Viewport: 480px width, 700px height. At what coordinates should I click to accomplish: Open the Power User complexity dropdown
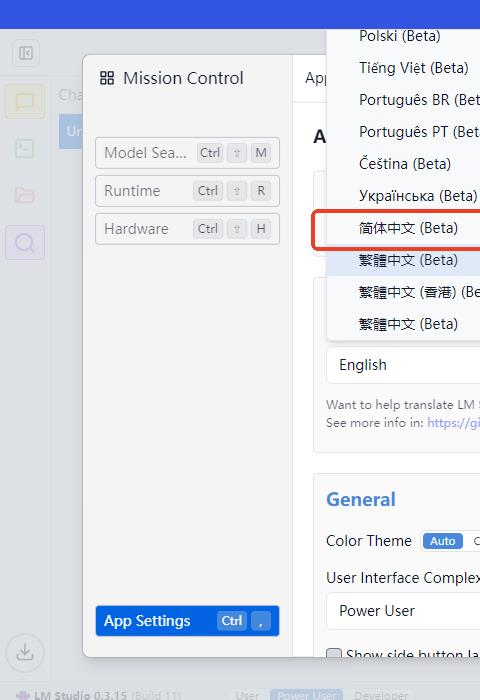pyautogui.click(x=403, y=611)
